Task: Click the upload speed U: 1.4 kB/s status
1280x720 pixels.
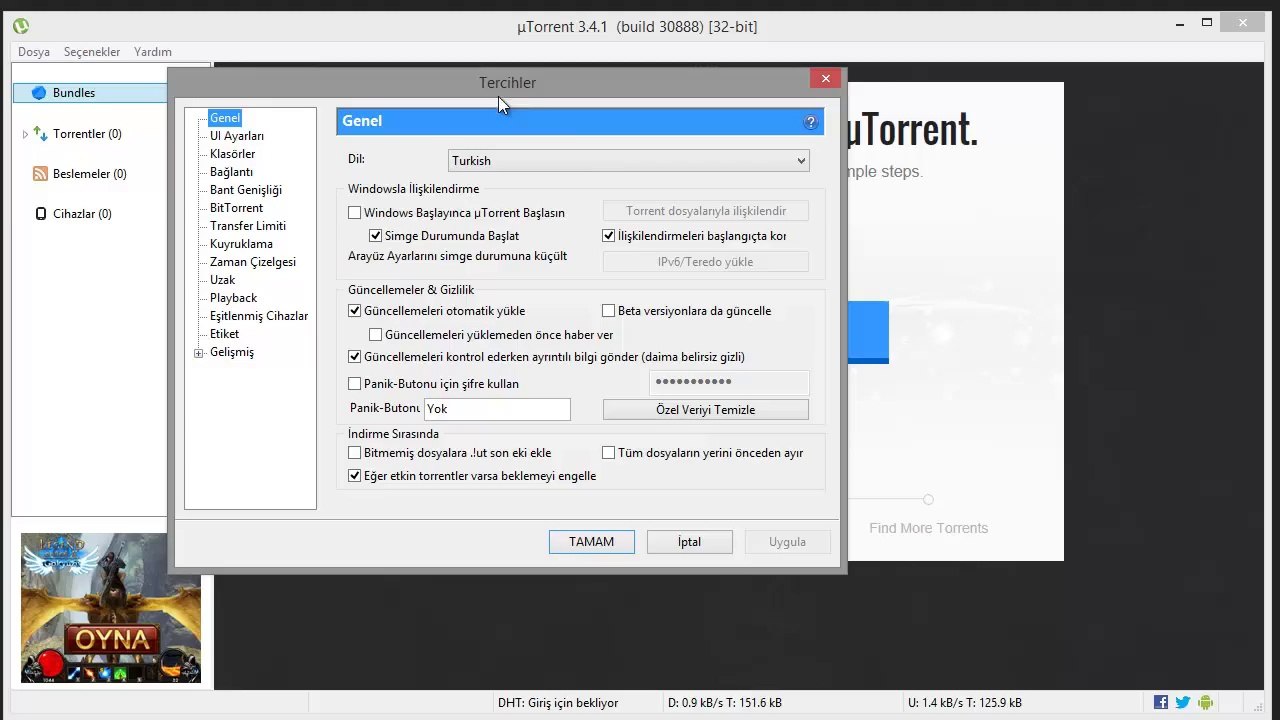Action: [x=965, y=703]
